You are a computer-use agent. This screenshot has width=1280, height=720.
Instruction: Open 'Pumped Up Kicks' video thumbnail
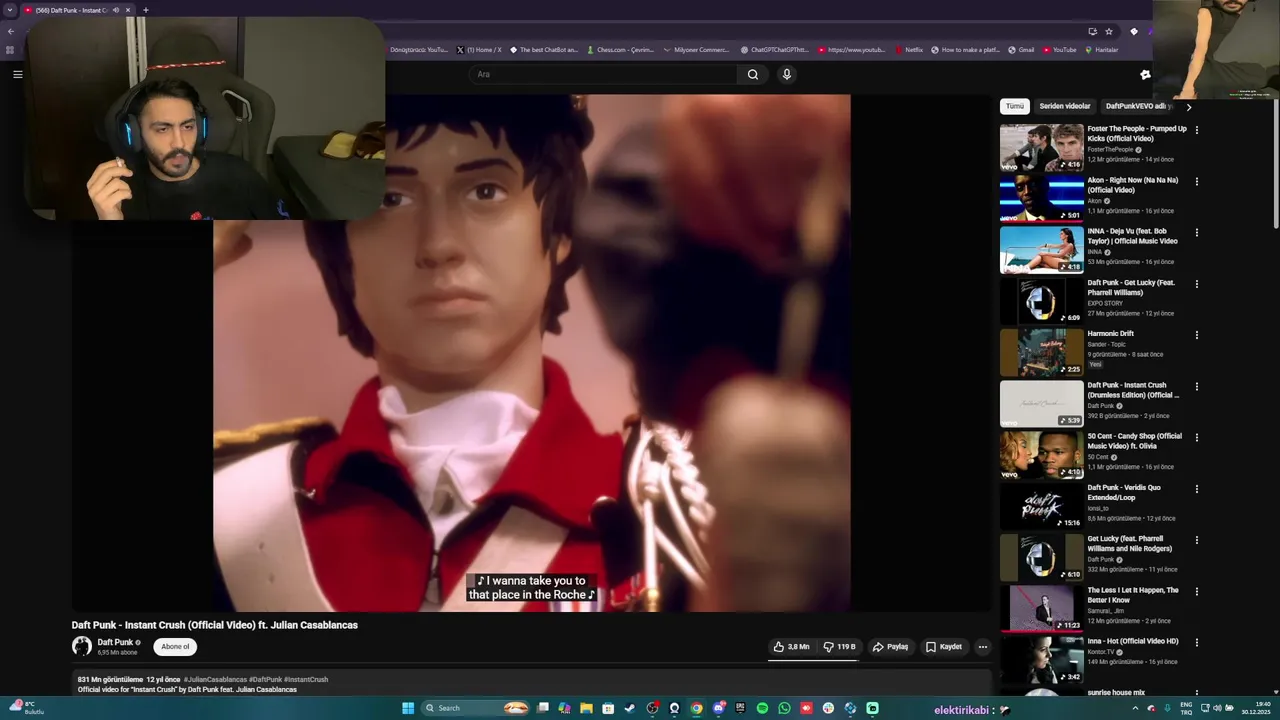1042,147
